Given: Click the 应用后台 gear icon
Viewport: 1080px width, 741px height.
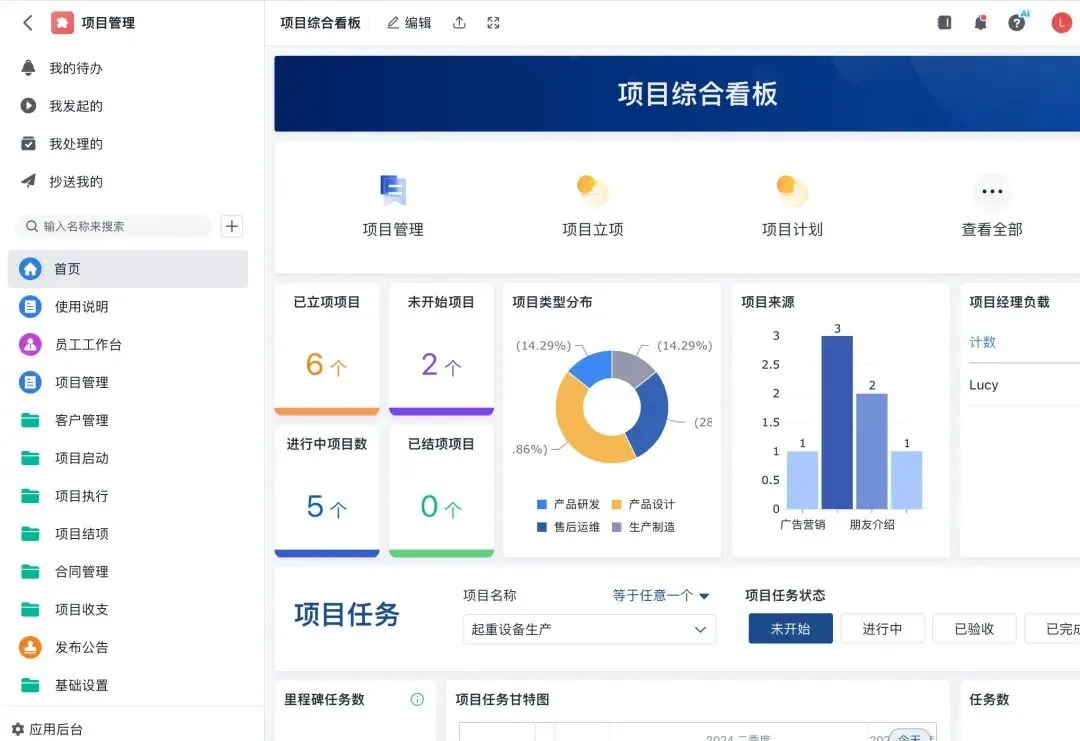Looking at the screenshot, I should [x=18, y=729].
